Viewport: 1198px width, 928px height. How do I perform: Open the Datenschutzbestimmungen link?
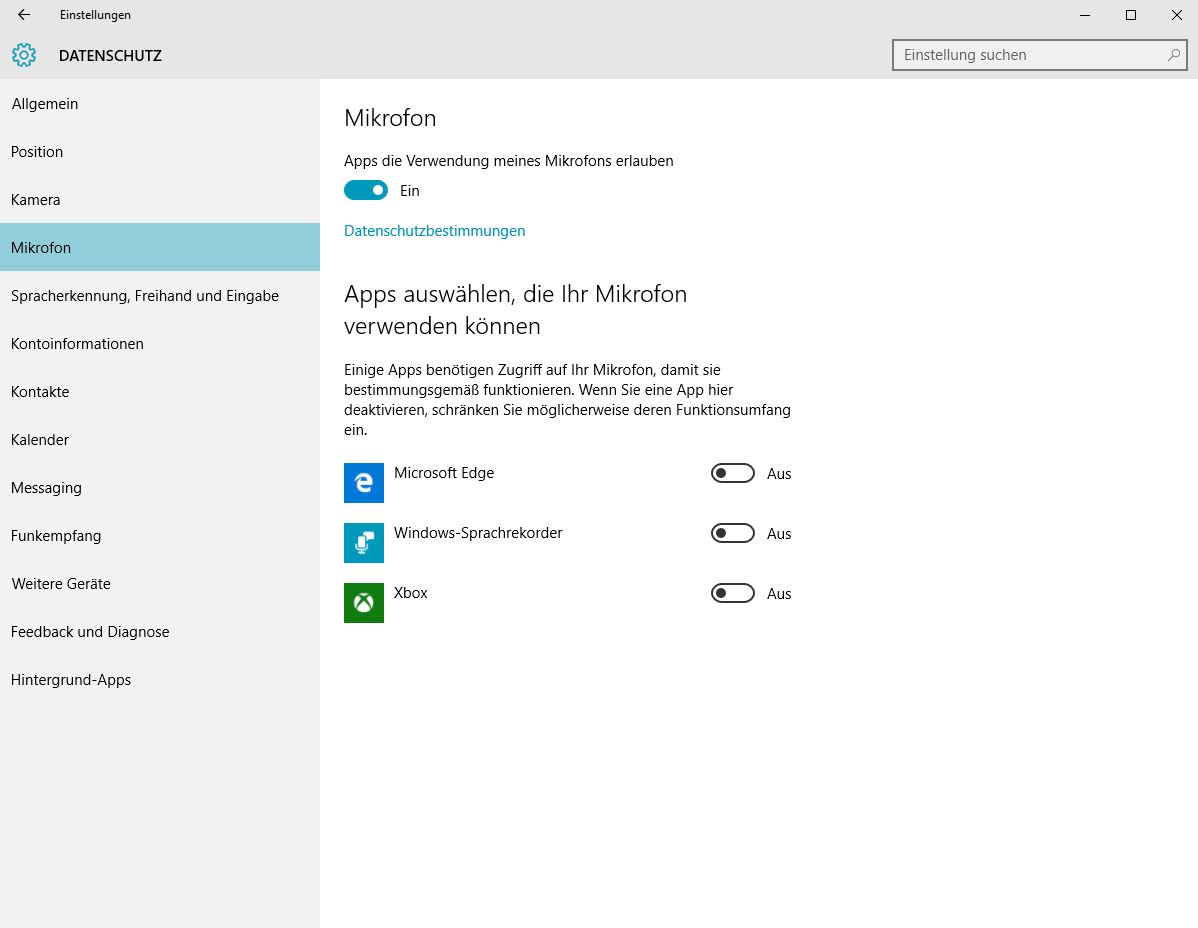[x=435, y=231]
